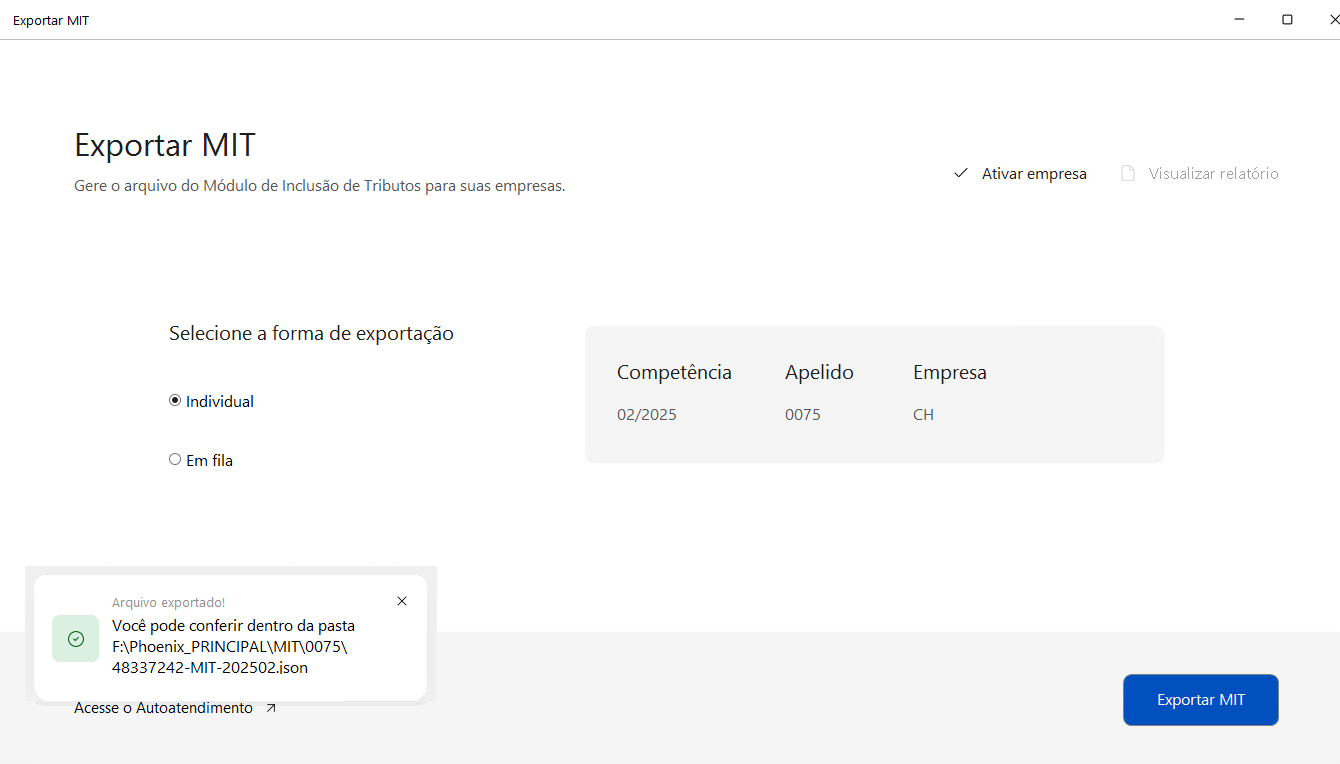The image size is (1340, 764).
Task: Click the external arrow icon after Autoatendimento
Action: click(x=271, y=708)
